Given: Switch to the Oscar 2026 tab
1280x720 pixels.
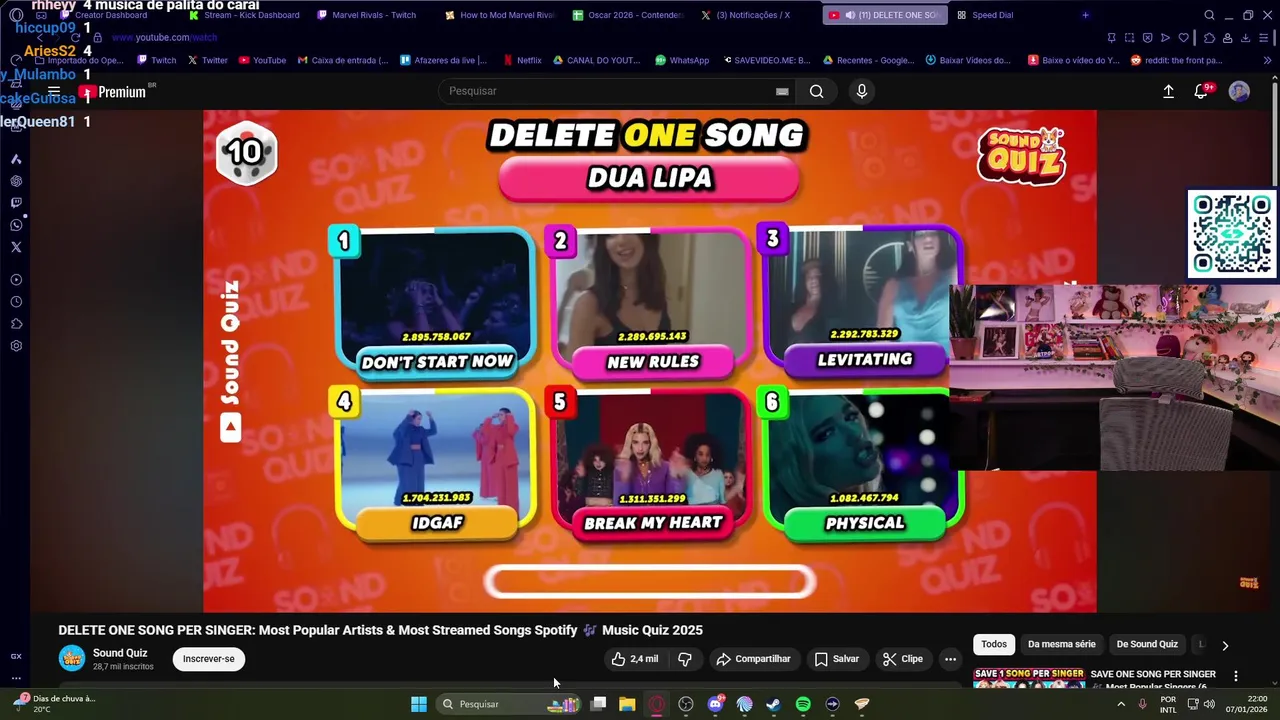Looking at the screenshot, I should coord(628,15).
